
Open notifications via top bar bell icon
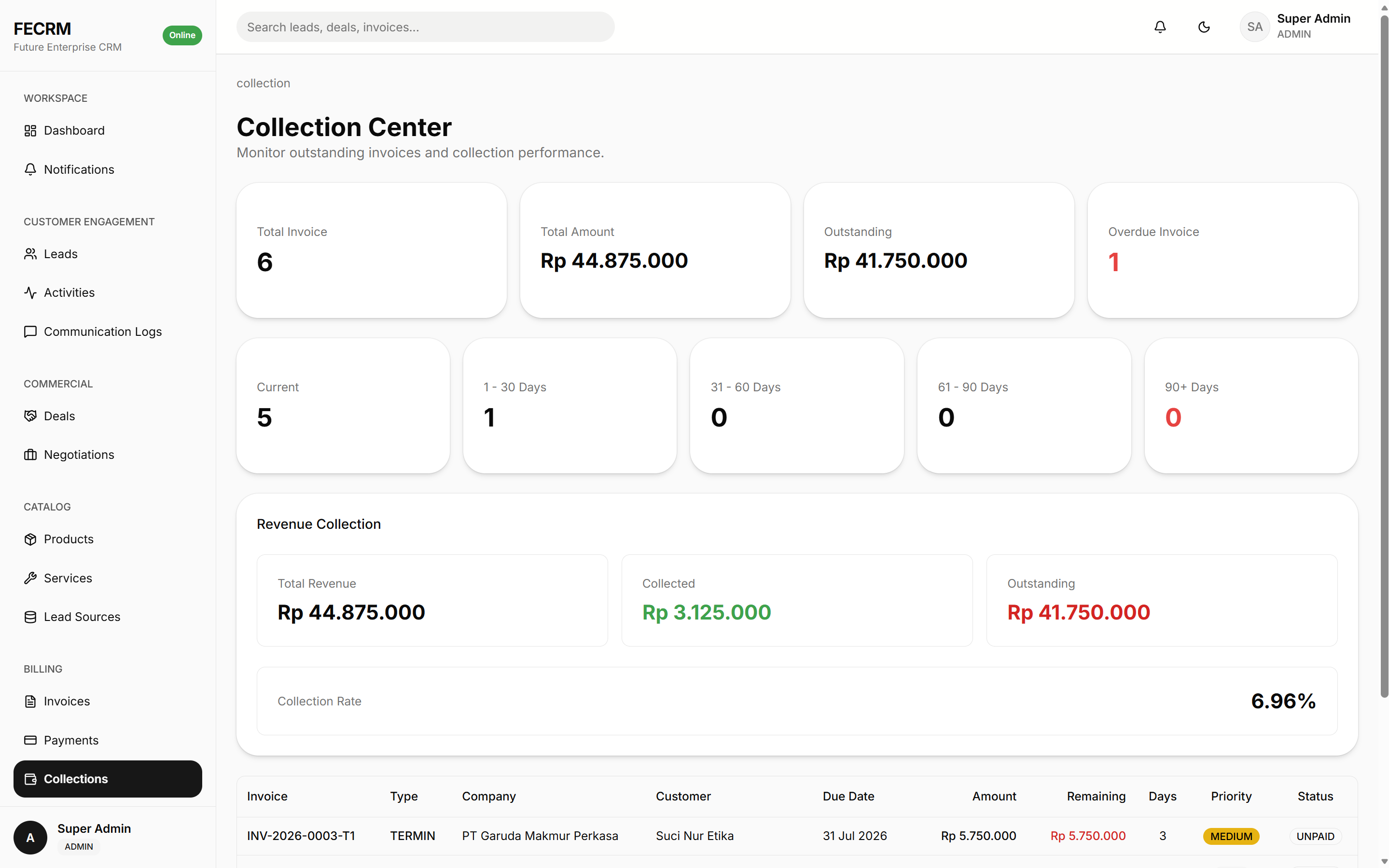click(1160, 27)
